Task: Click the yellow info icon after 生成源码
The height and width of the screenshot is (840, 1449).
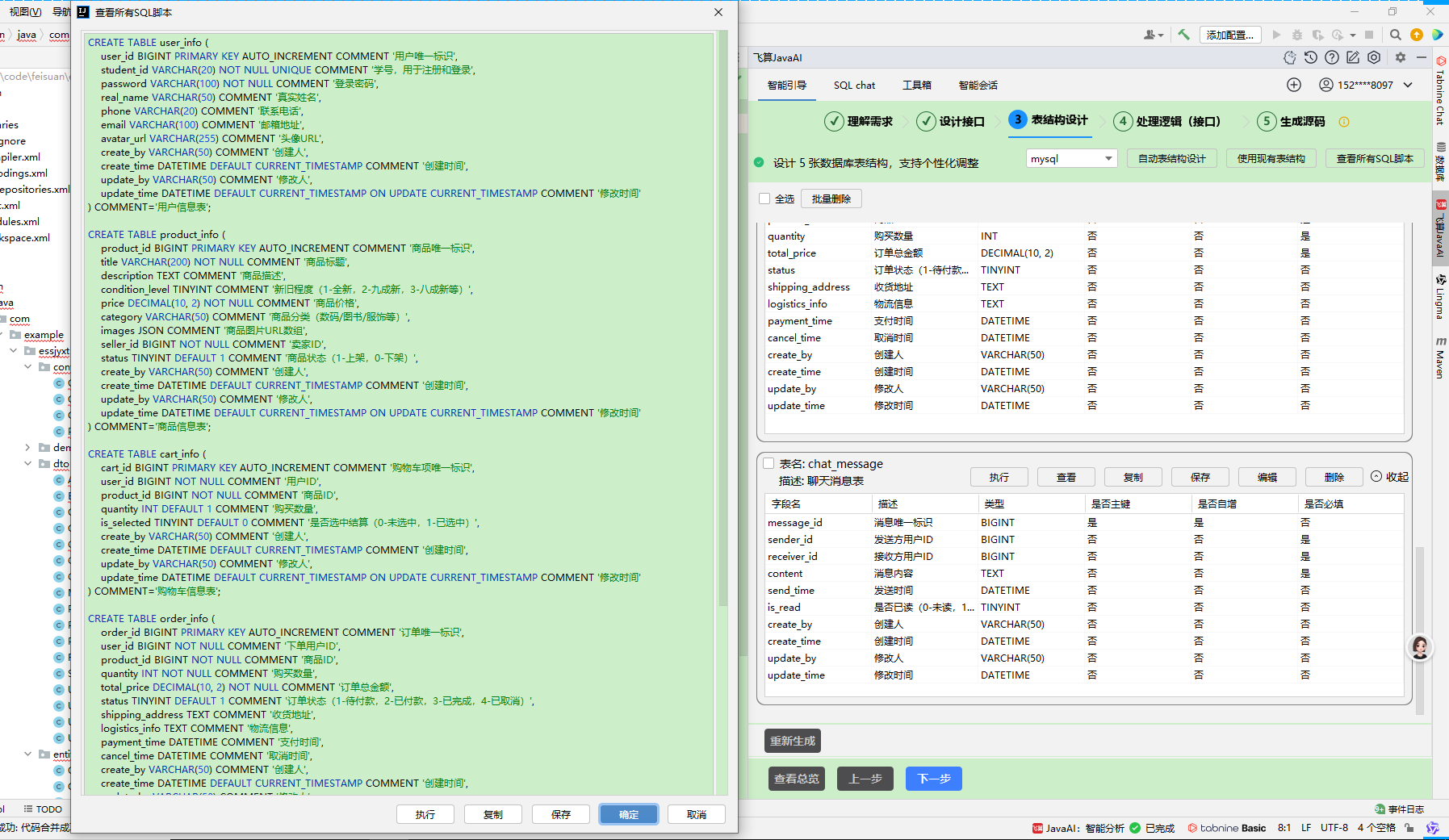Action: point(1344,122)
